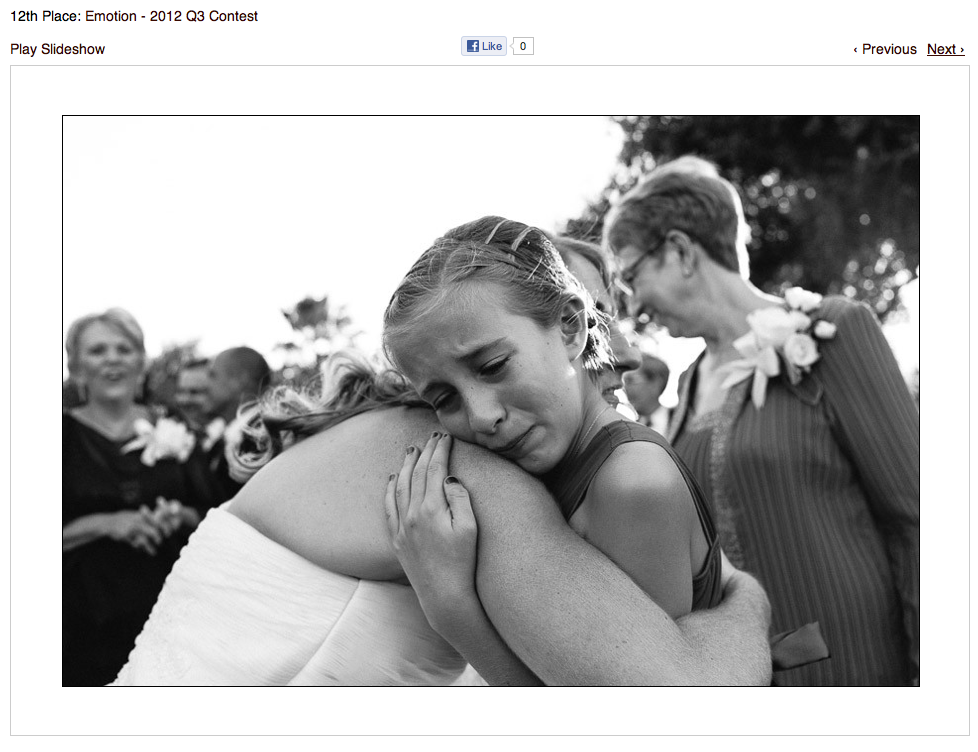Image resolution: width=978 pixels, height=752 pixels.
Task: Click the Facebook logo icon in Like button
Action: (x=473, y=46)
